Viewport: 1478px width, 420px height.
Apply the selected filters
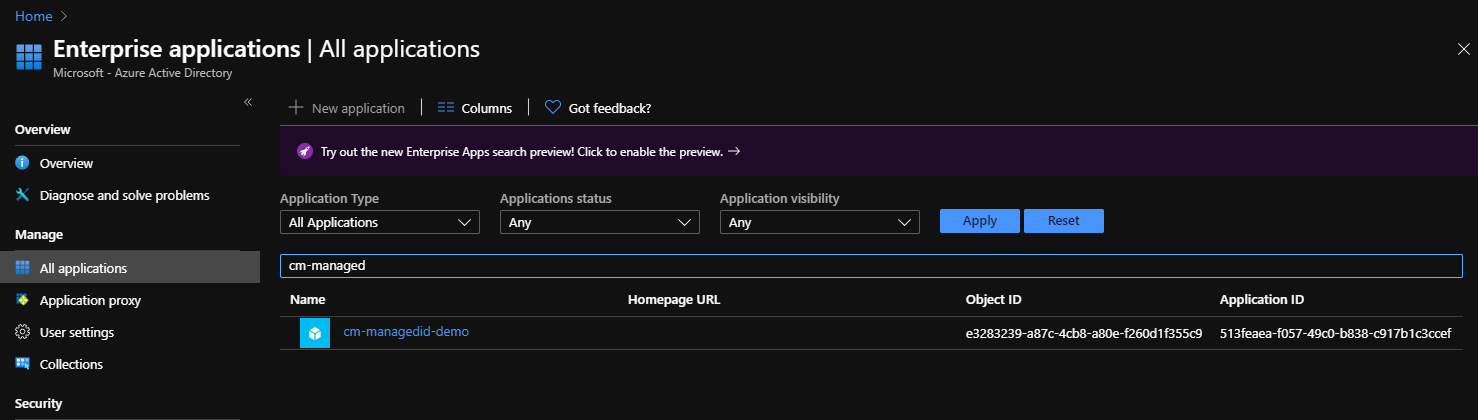click(980, 221)
